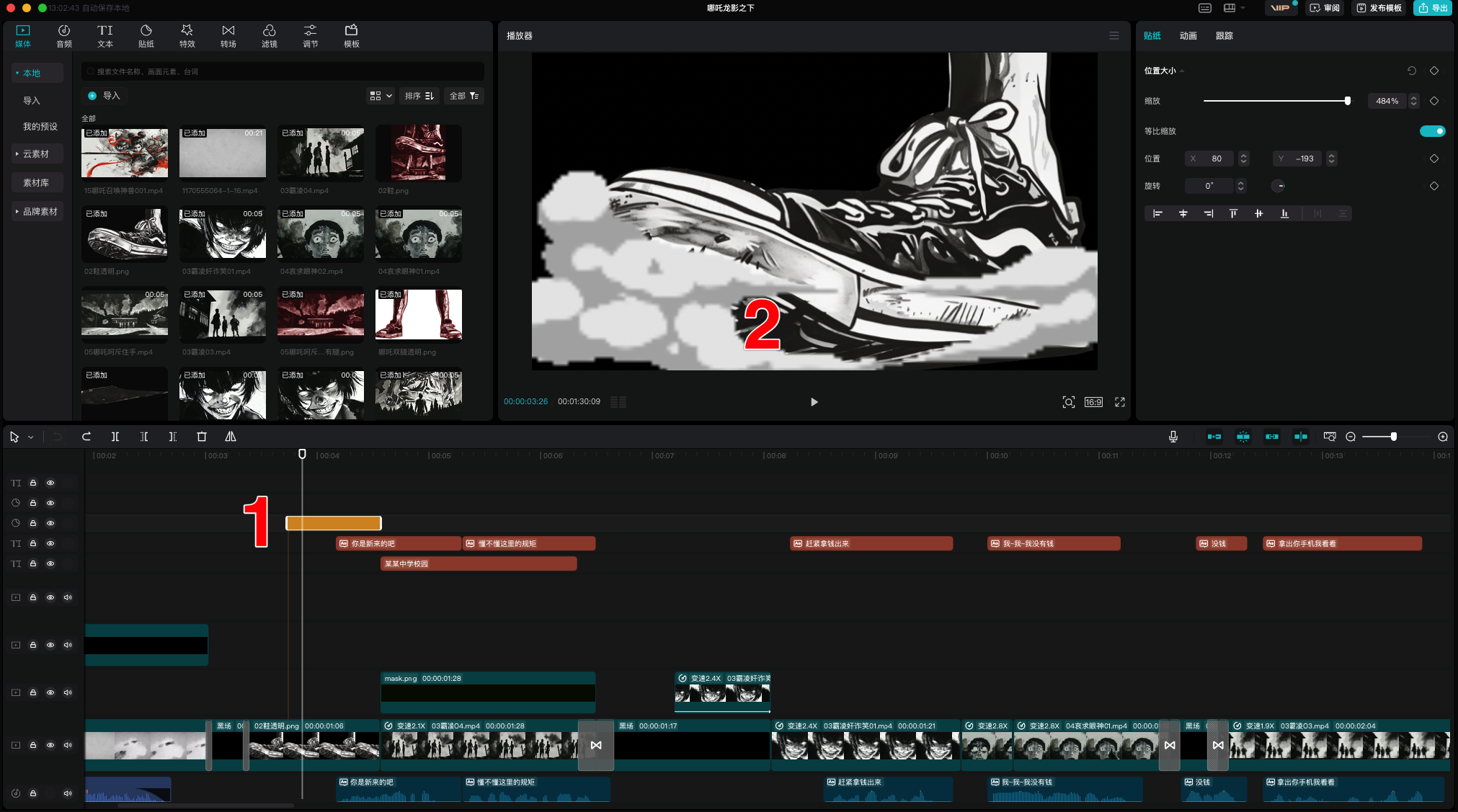Click the 导出 export button
1458x812 pixels.
coord(1433,8)
